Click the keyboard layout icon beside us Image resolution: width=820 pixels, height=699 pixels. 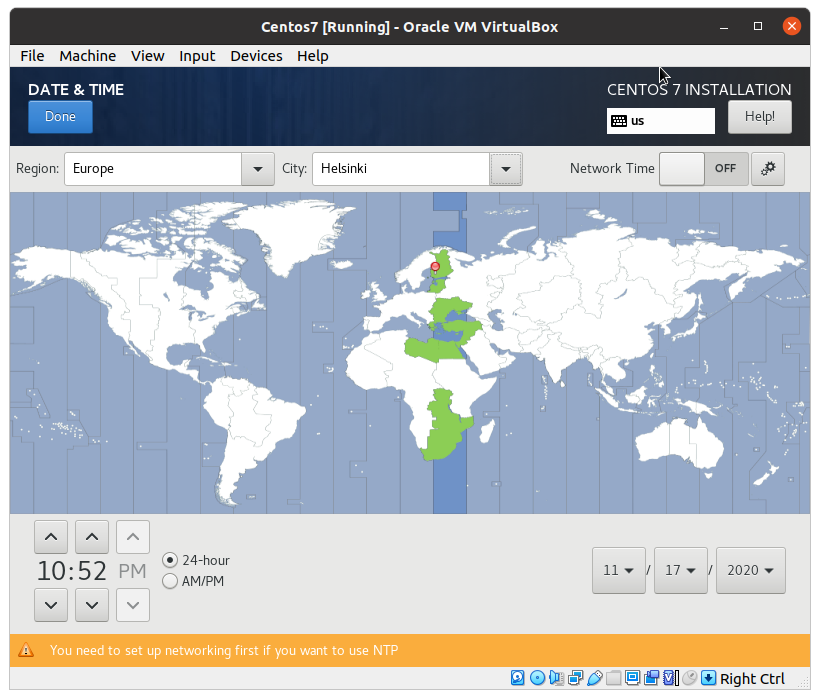pyautogui.click(x=619, y=121)
